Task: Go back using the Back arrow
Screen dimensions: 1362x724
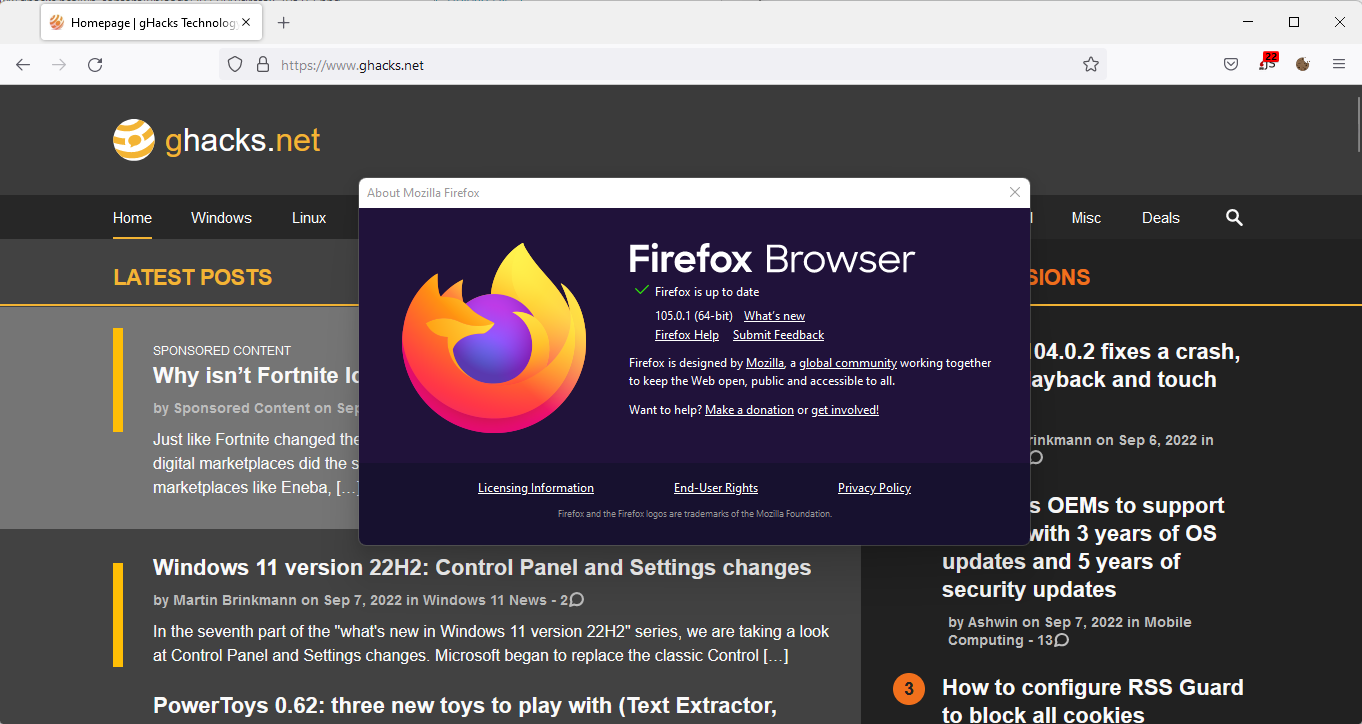Action: [x=23, y=65]
